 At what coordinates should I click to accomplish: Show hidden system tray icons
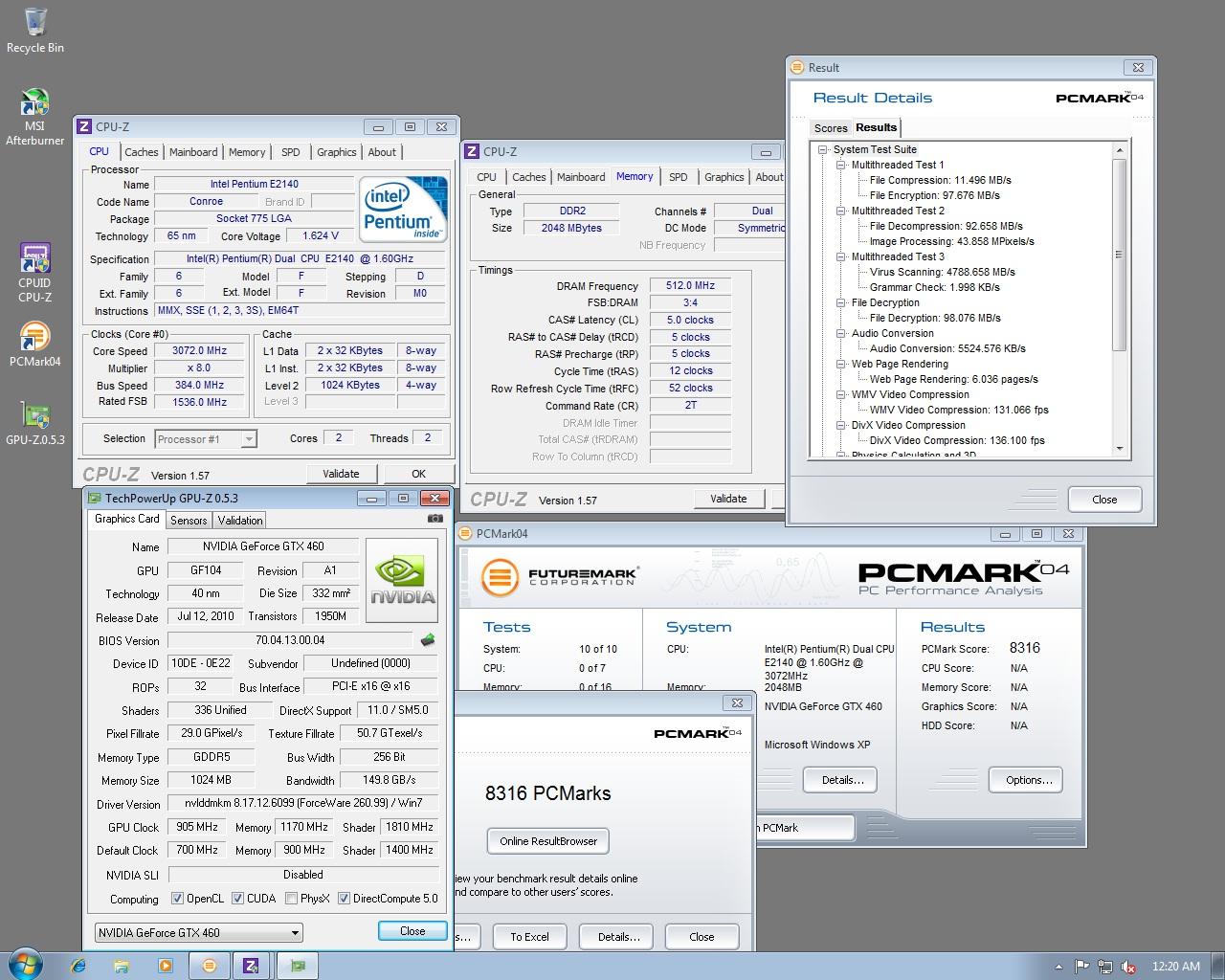point(1058,967)
